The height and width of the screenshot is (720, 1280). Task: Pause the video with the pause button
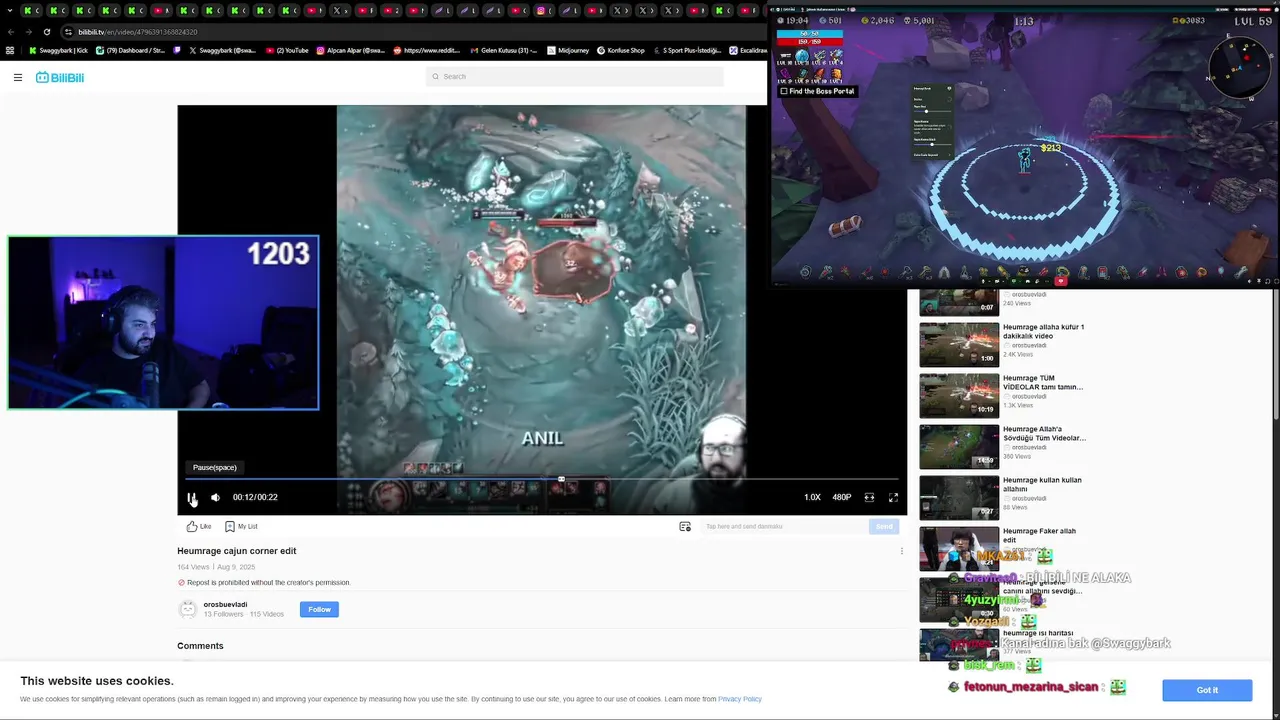(192, 497)
